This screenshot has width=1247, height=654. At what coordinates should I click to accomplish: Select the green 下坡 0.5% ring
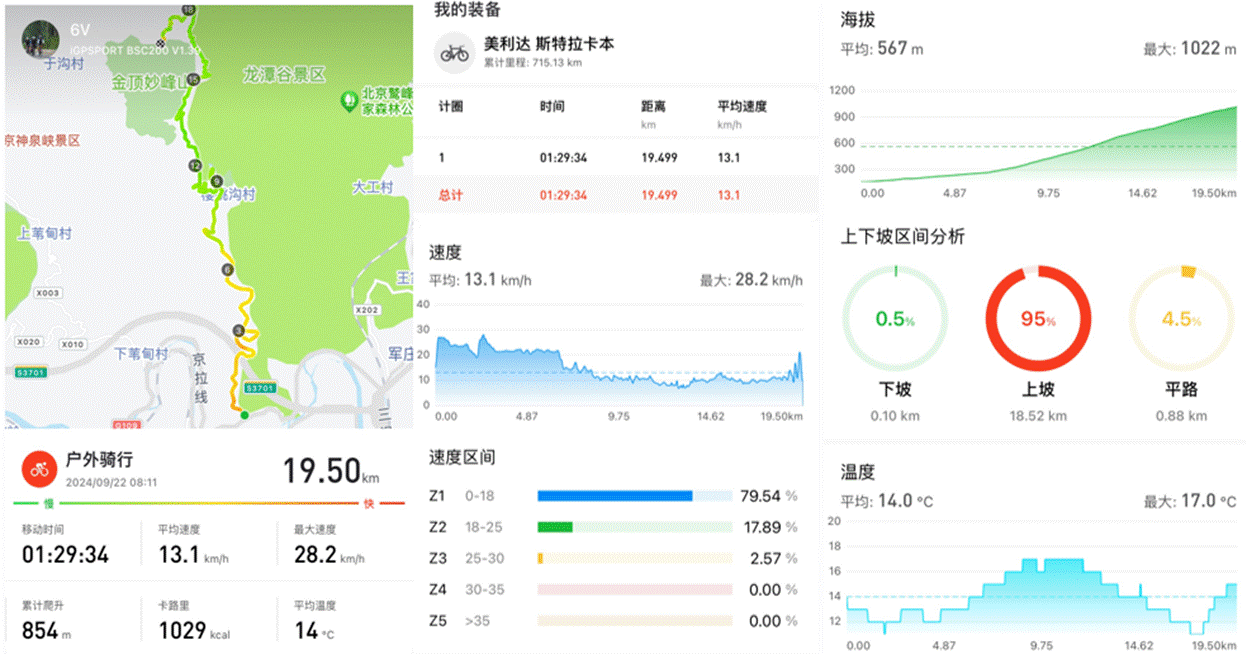(894, 320)
